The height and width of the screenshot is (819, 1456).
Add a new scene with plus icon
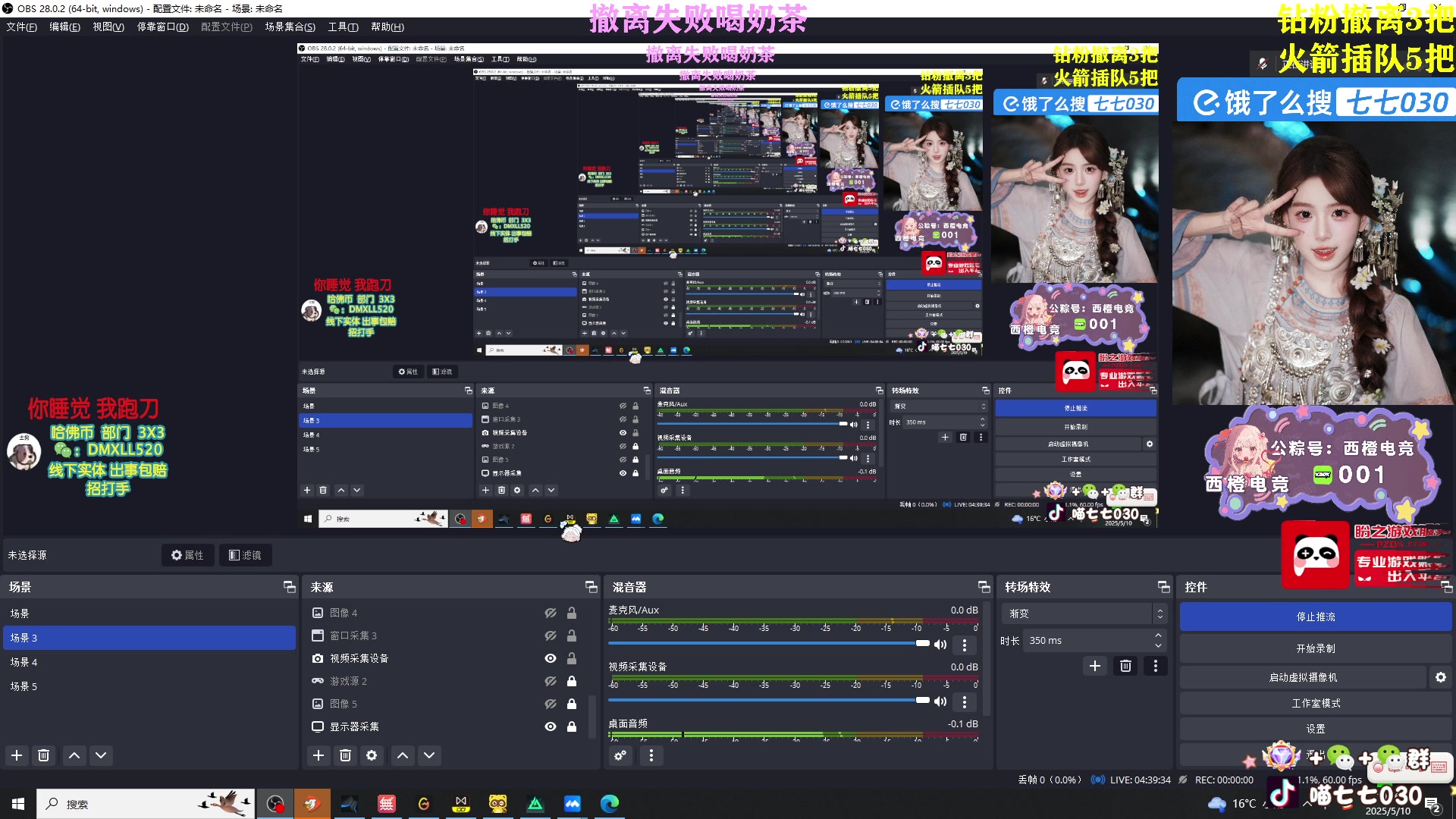click(x=17, y=755)
